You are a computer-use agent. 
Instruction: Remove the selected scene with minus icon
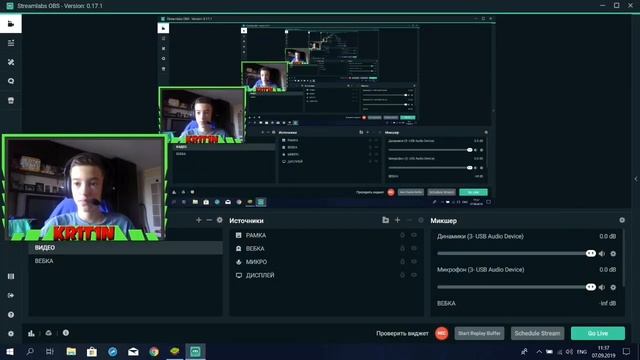coord(209,220)
